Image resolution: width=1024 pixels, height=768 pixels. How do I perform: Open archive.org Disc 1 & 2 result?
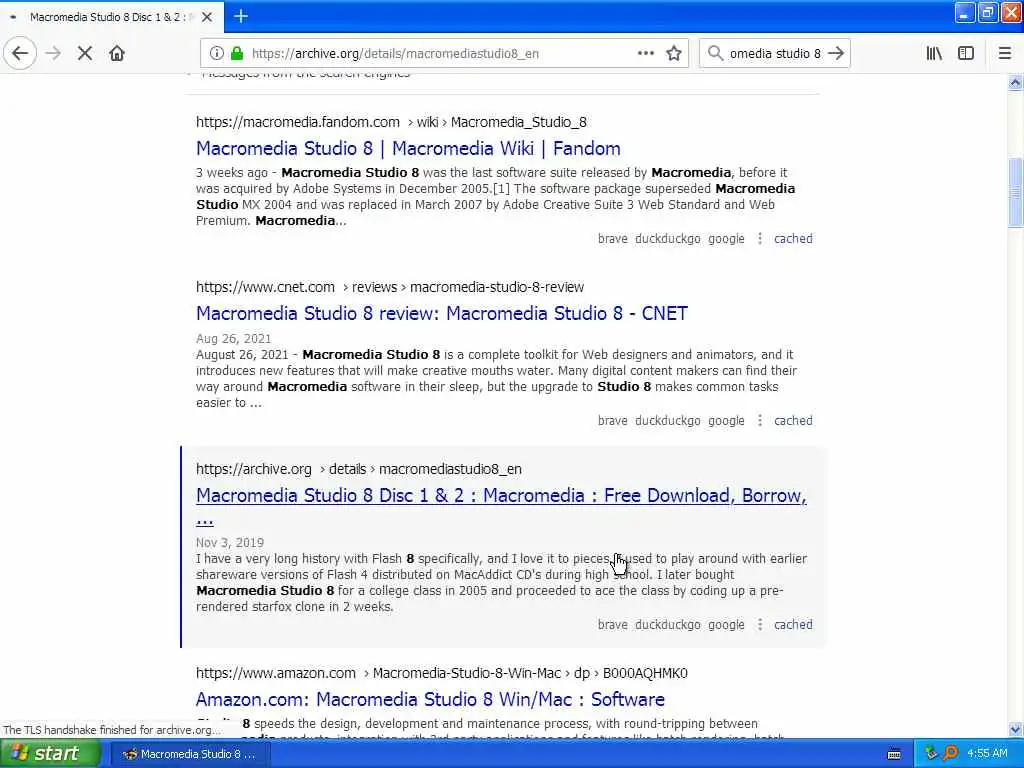(501, 496)
